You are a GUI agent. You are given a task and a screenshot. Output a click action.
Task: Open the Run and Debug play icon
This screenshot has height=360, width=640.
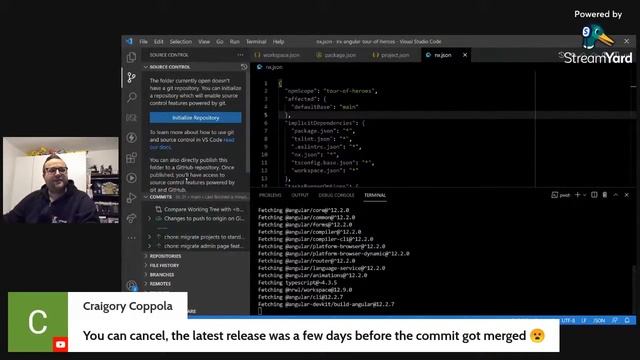click(131, 178)
